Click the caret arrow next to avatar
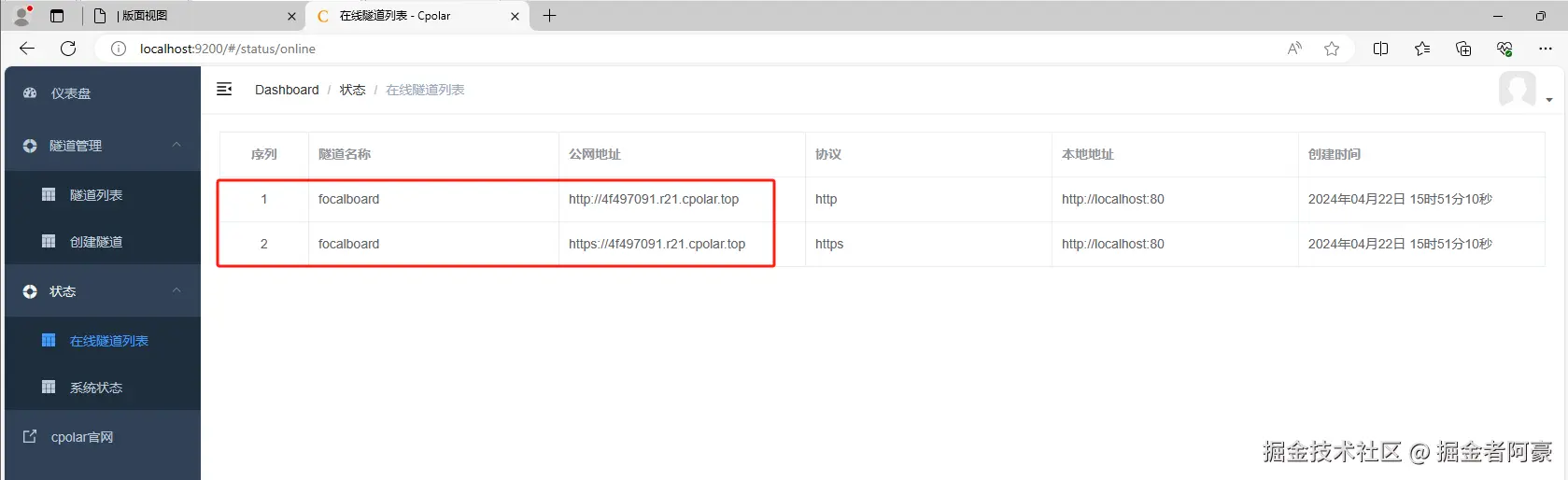The height and width of the screenshot is (480, 1568). pyautogui.click(x=1548, y=100)
